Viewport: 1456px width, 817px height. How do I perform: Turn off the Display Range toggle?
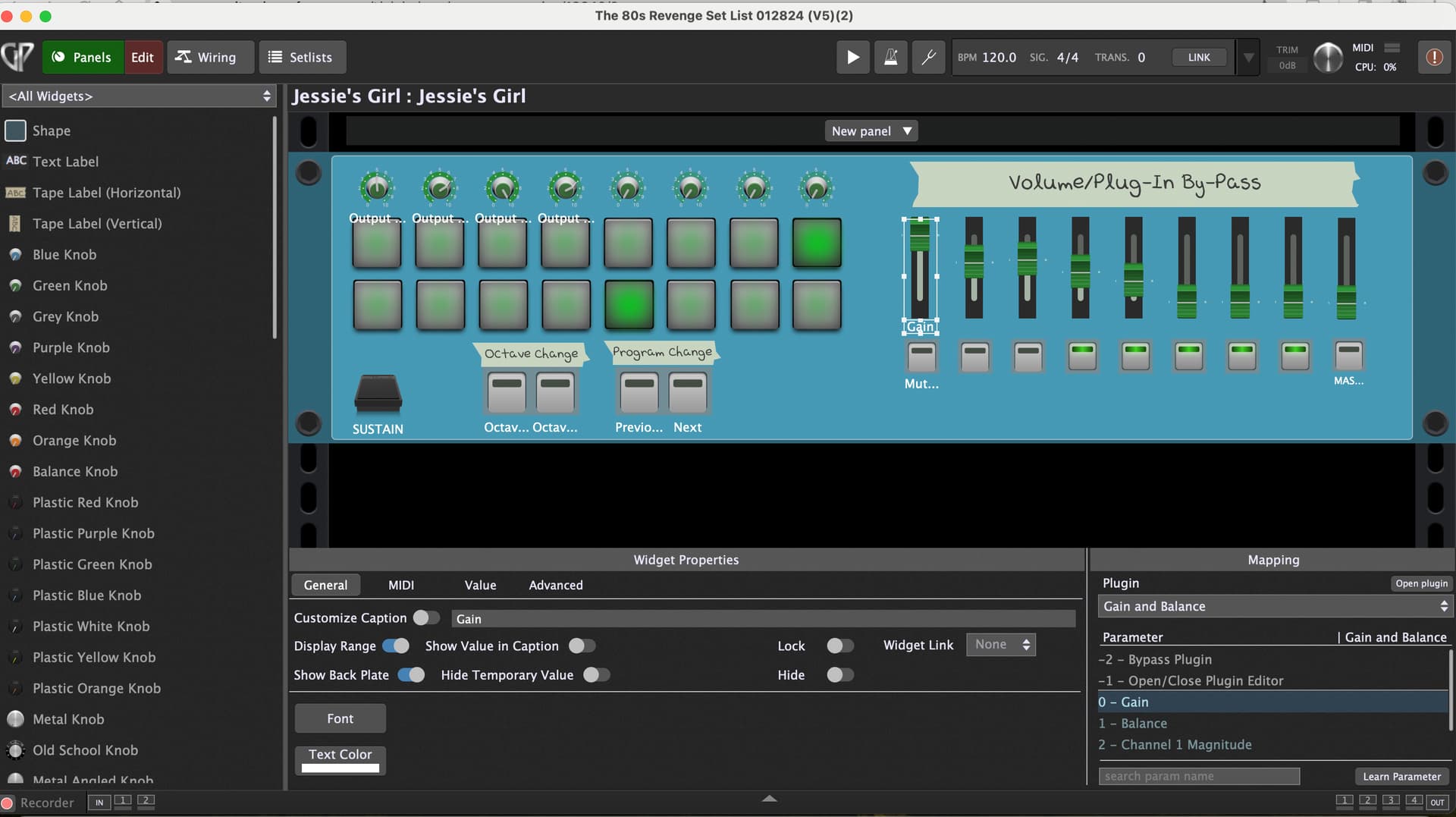[396, 646]
